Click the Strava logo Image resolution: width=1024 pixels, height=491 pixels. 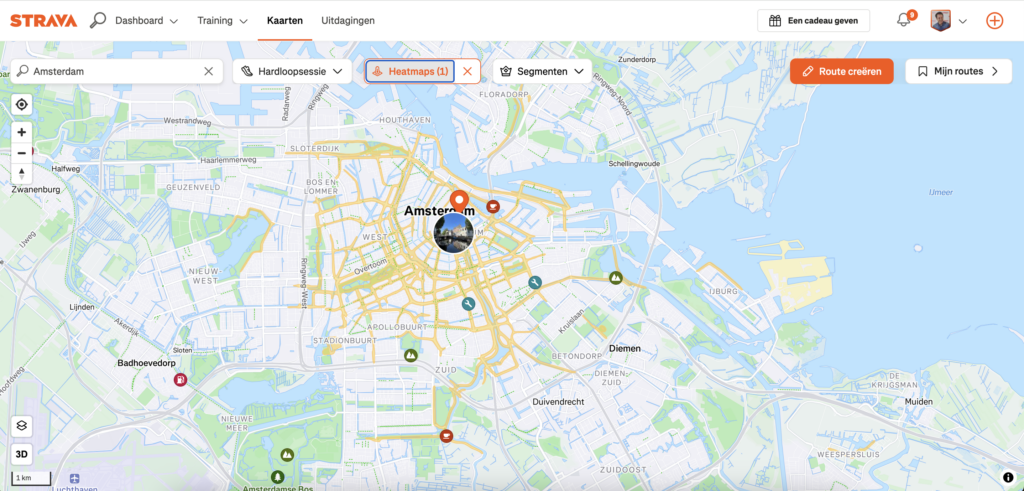point(44,20)
